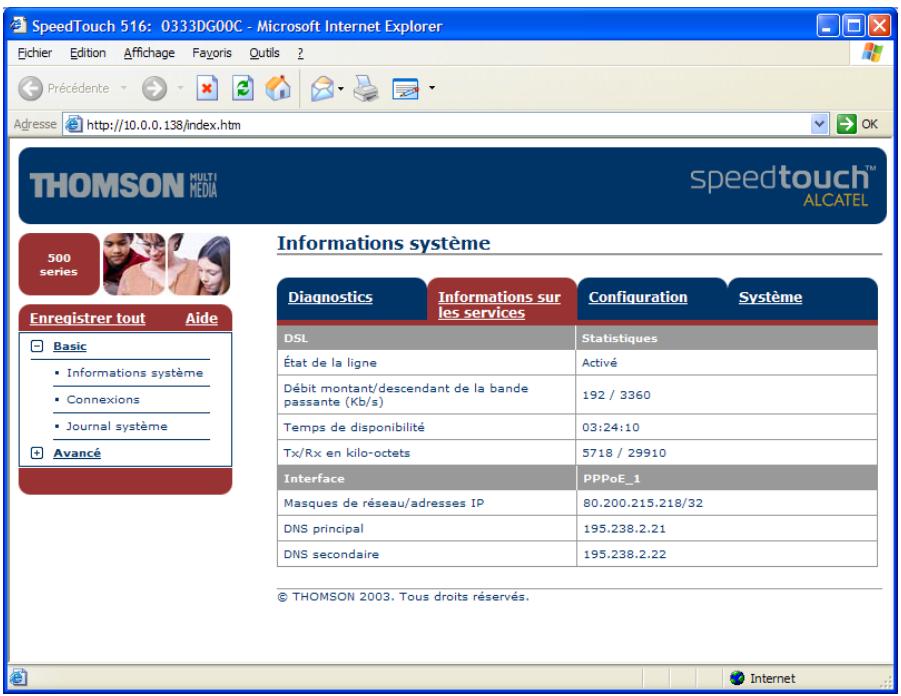Click the Avancé link
The width and height of the screenshot is (901, 696).
pos(77,453)
